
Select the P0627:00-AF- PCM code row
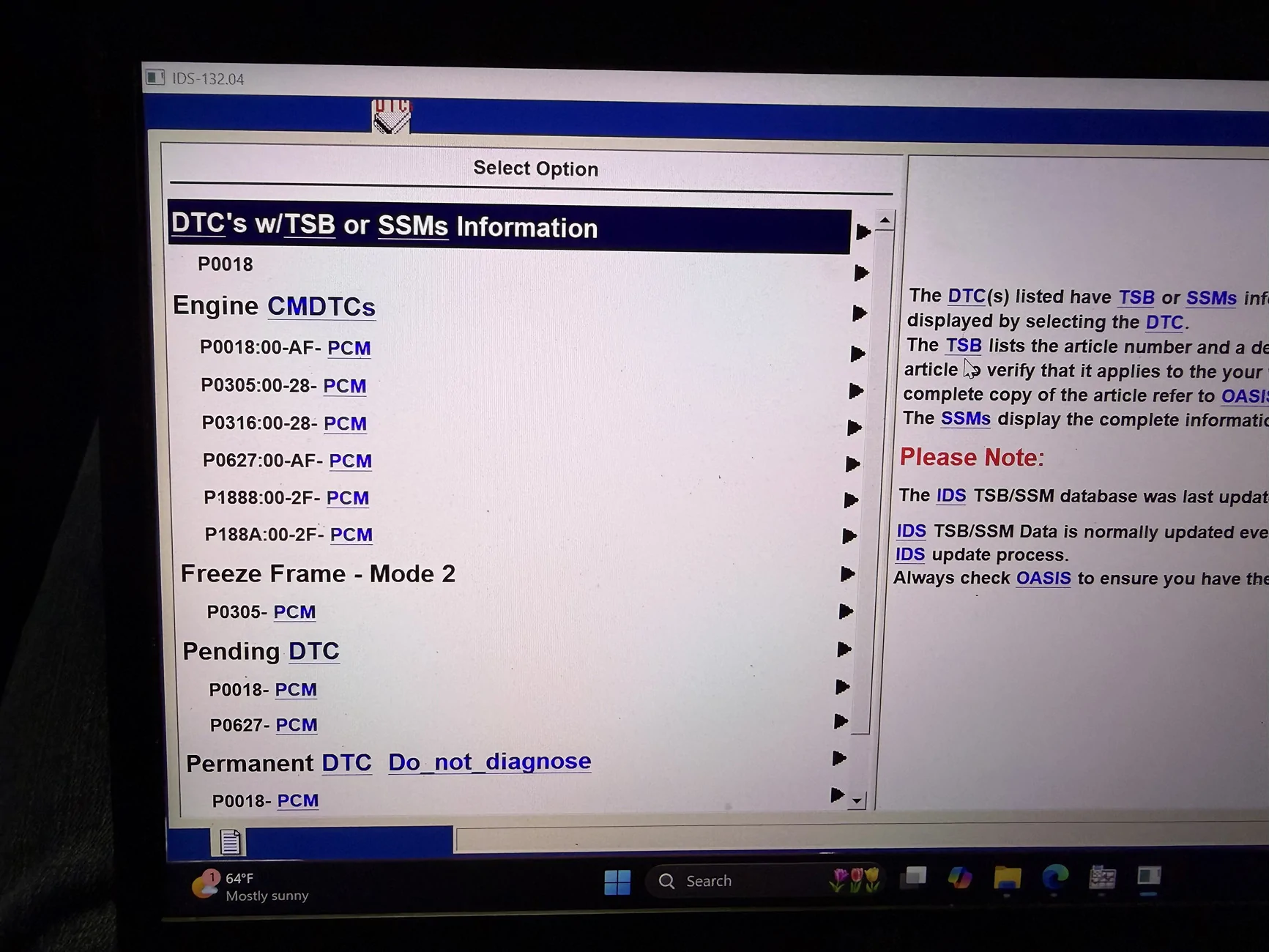[x=288, y=461]
